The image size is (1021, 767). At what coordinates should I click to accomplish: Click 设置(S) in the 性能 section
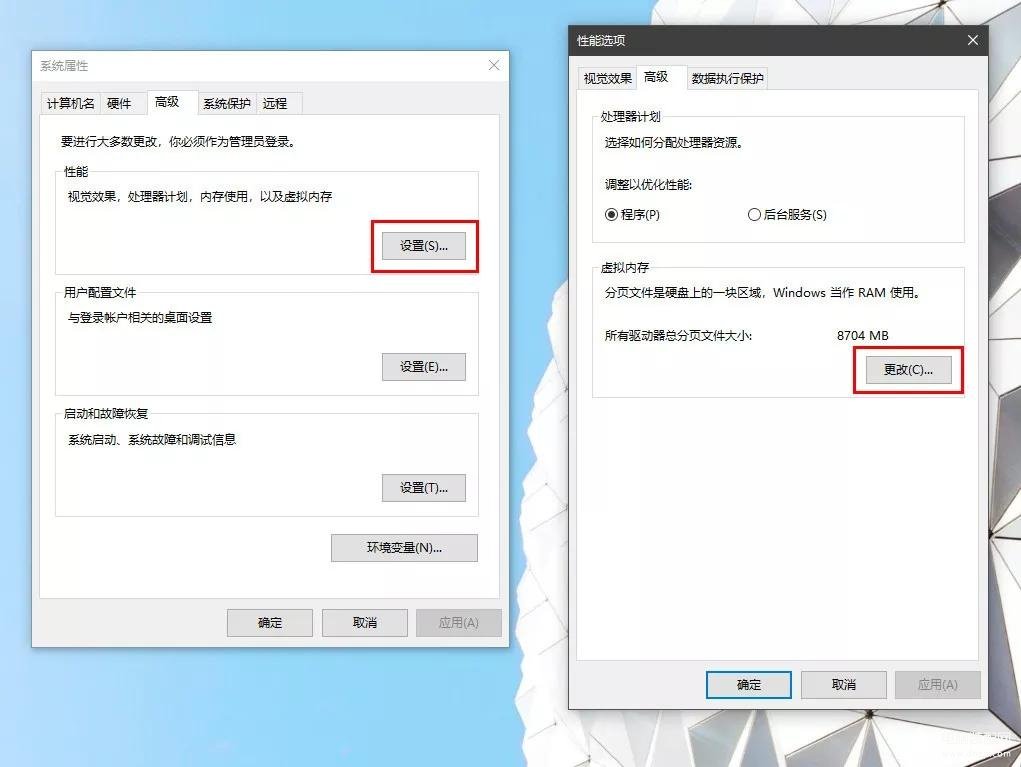pyautogui.click(x=424, y=246)
